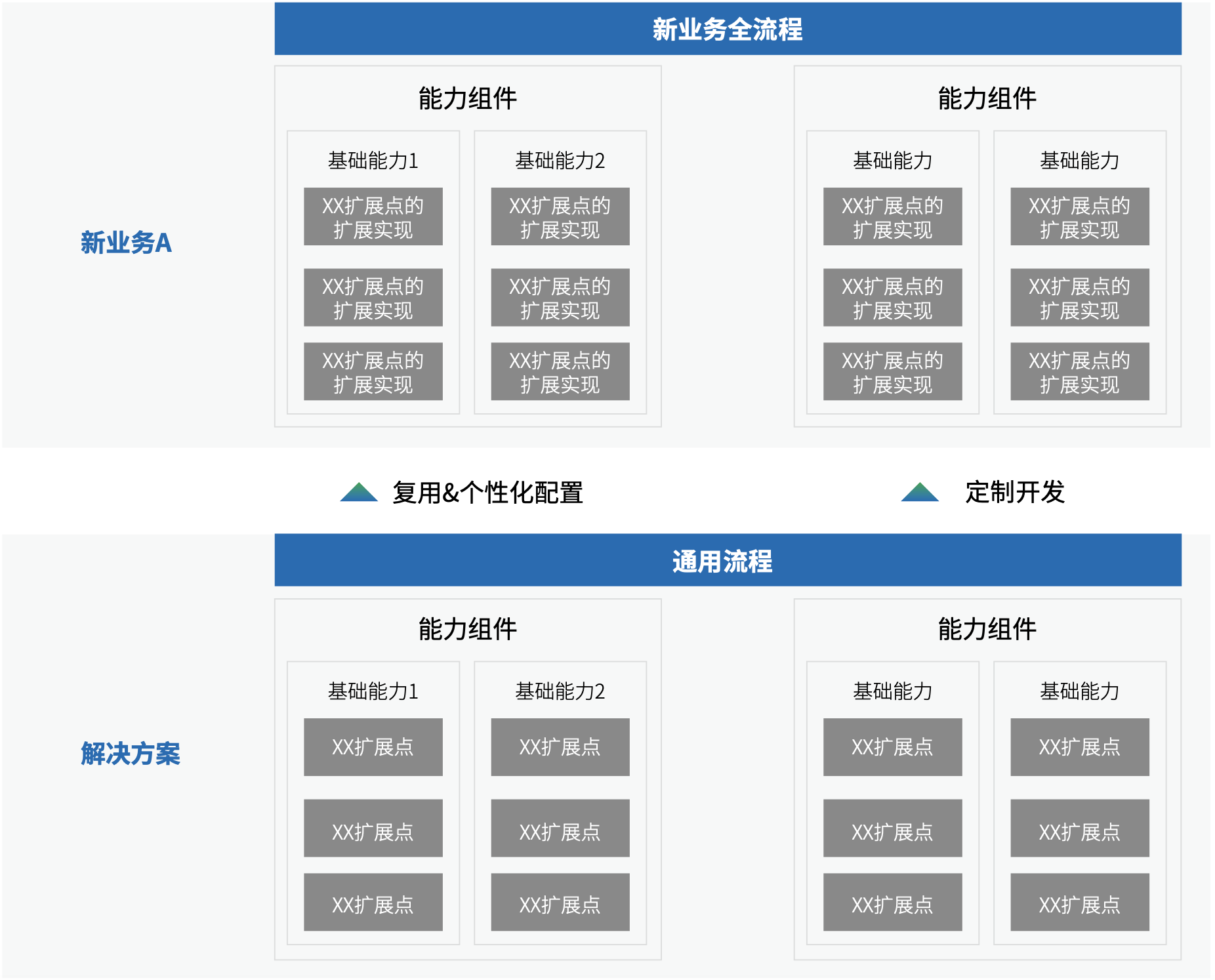The width and height of the screenshot is (1215, 980).
Task: Select 基础能力1 title under 新业务全流程
Action: (373, 161)
